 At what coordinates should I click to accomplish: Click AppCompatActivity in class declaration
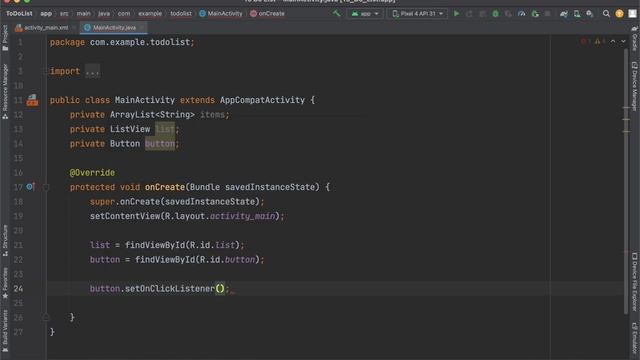(262, 100)
